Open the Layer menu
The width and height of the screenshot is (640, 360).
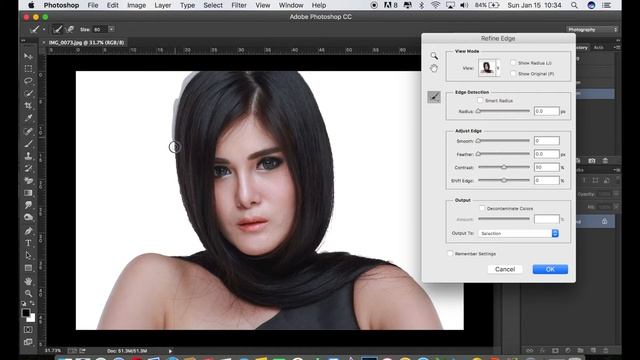[x=162, y=5]
